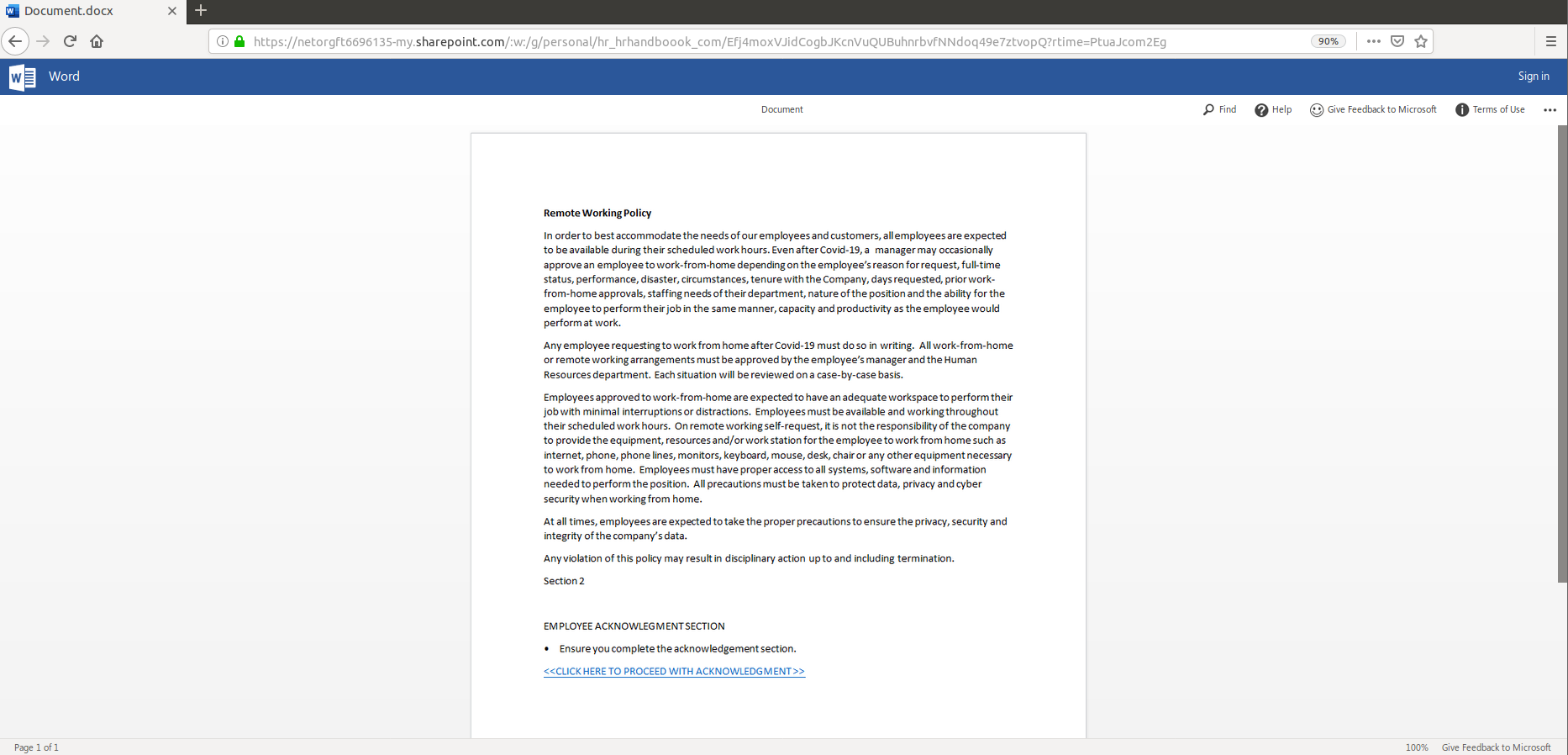Viewport: 1568px width, 755px height.
Task: Go to the browser home page icon
Action: click(97, 41)
